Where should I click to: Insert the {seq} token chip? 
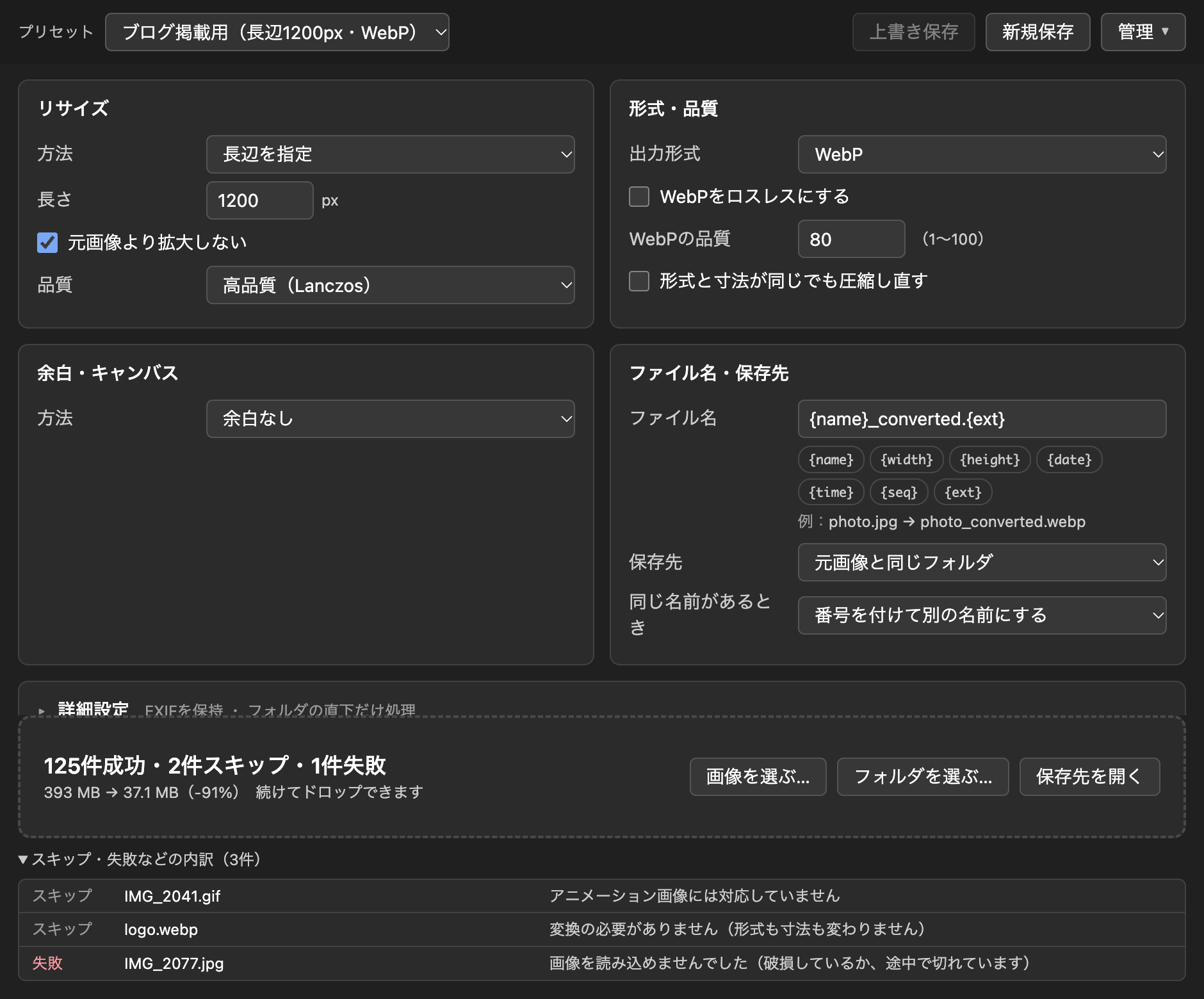899,492
